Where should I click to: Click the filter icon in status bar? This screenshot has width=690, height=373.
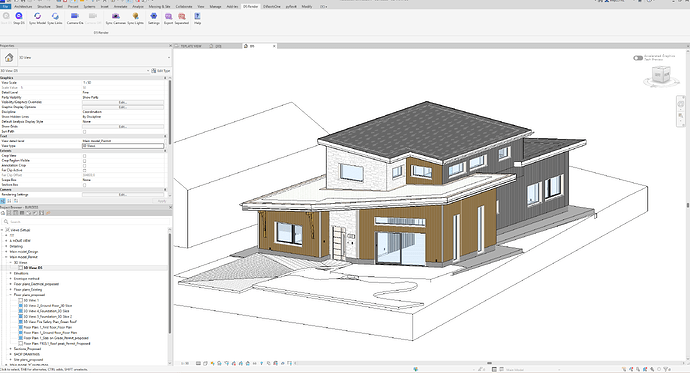click(666, 369)
